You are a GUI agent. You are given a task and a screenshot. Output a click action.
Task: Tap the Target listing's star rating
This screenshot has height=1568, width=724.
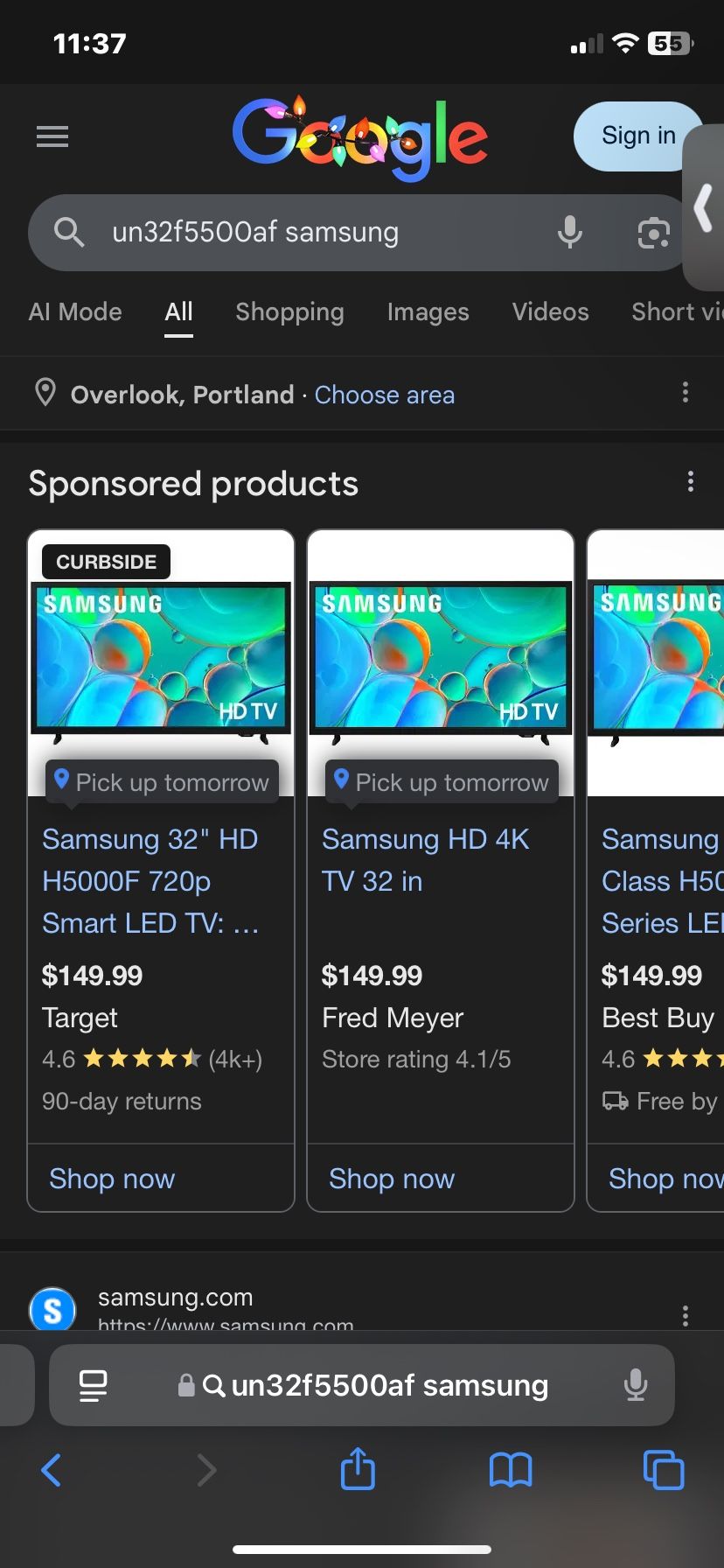(143, 1059)
